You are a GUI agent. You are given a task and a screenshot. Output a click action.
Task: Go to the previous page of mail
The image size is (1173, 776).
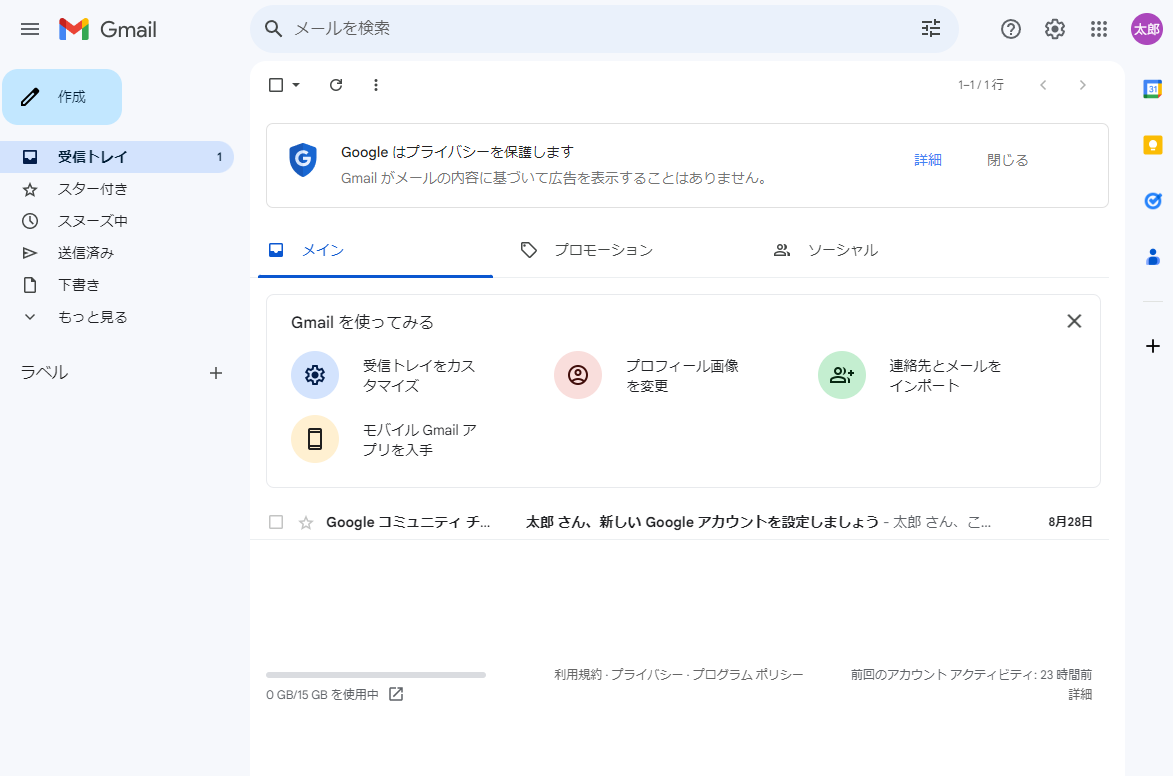click(1043, 85)
